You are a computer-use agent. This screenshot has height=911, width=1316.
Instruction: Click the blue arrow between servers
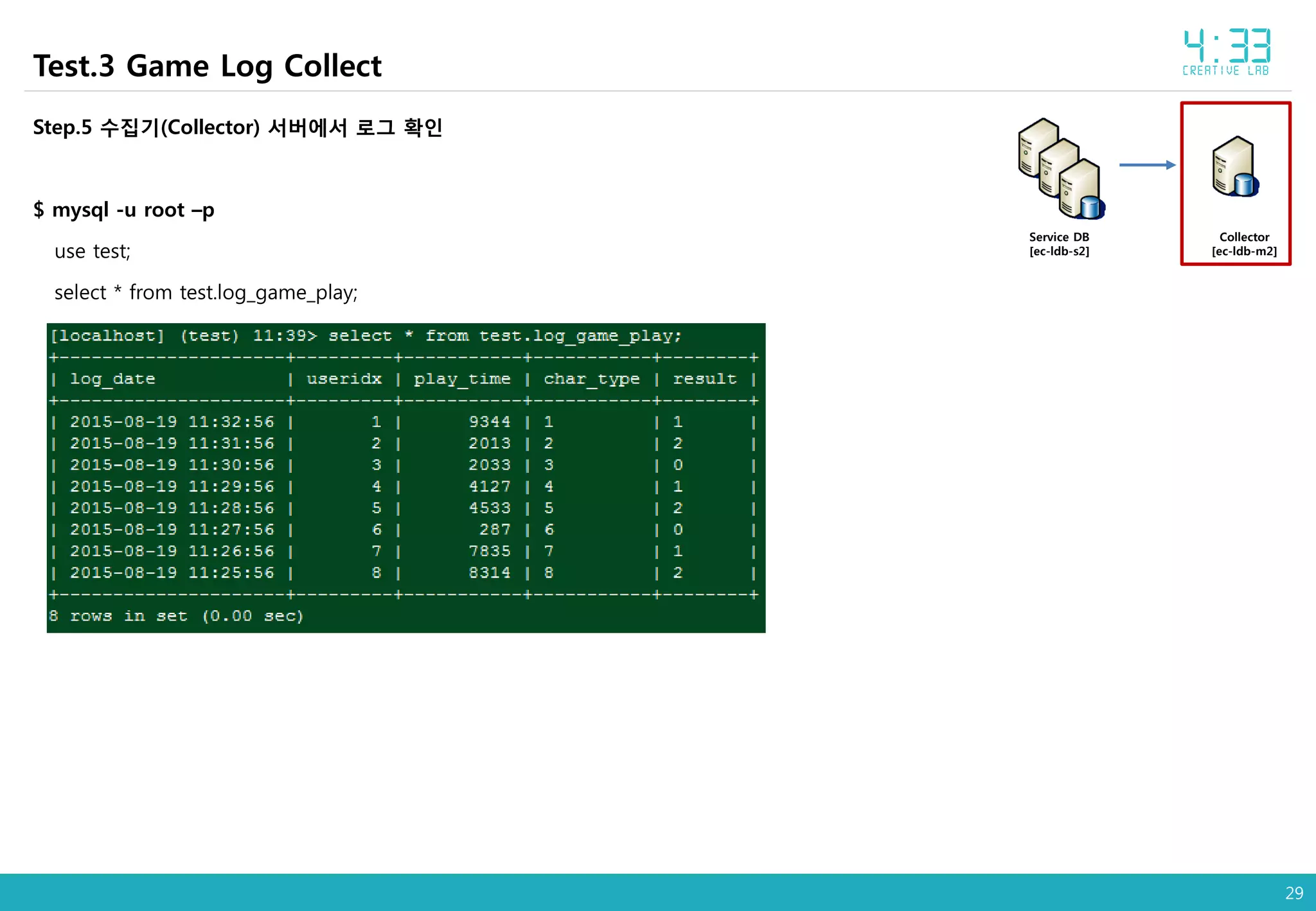pos(1146,165)
